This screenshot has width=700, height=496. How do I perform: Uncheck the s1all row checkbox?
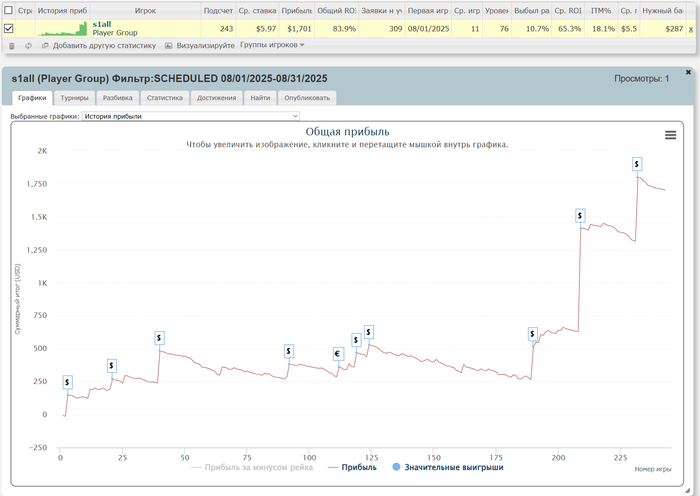8,29
